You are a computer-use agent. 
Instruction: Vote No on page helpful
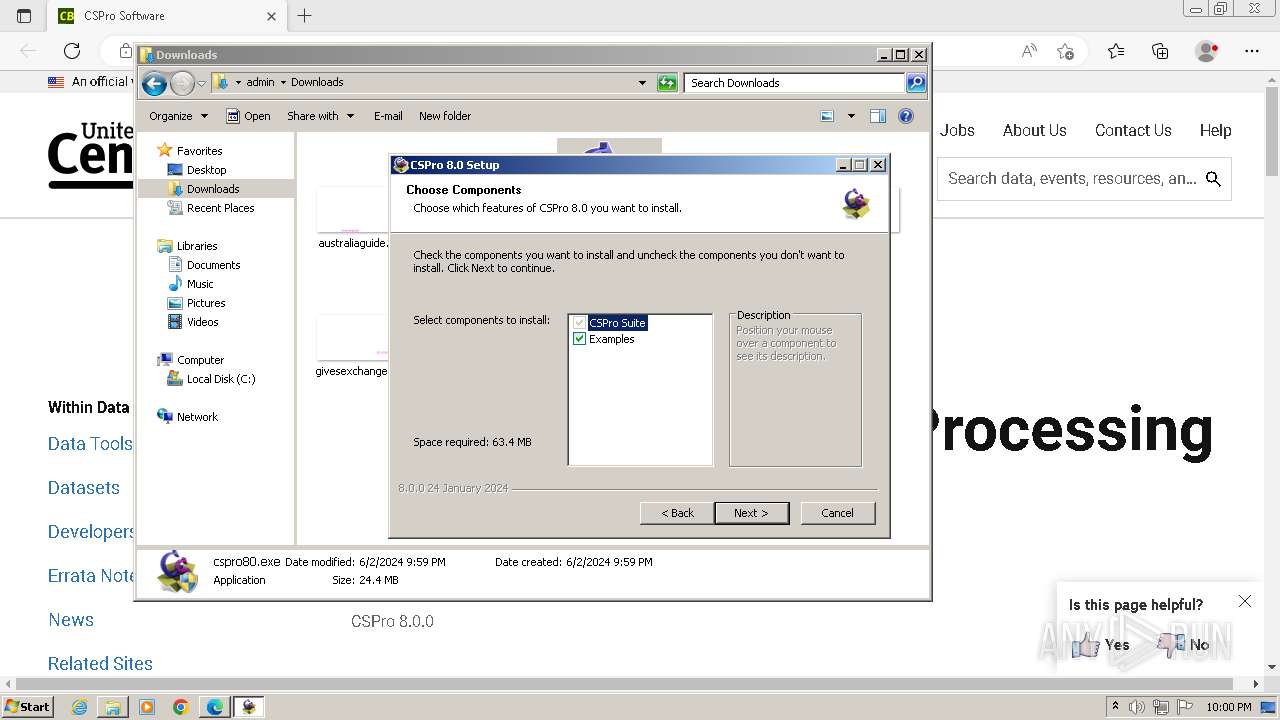1184,645
